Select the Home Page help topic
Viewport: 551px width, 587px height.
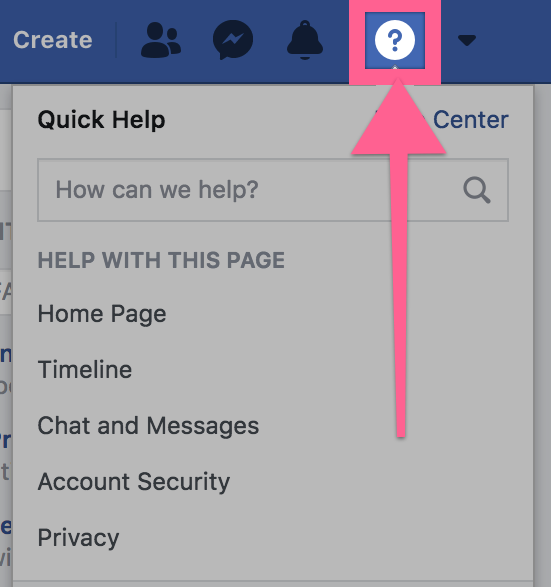click(x=102, y=314)
